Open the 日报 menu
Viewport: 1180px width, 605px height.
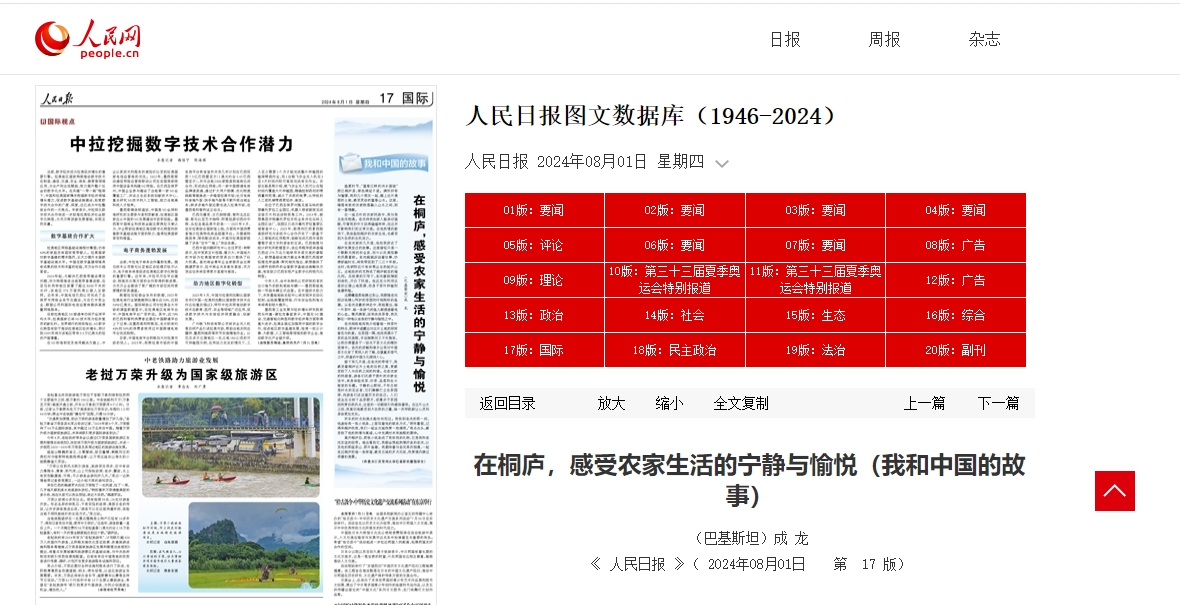point(785,39)
